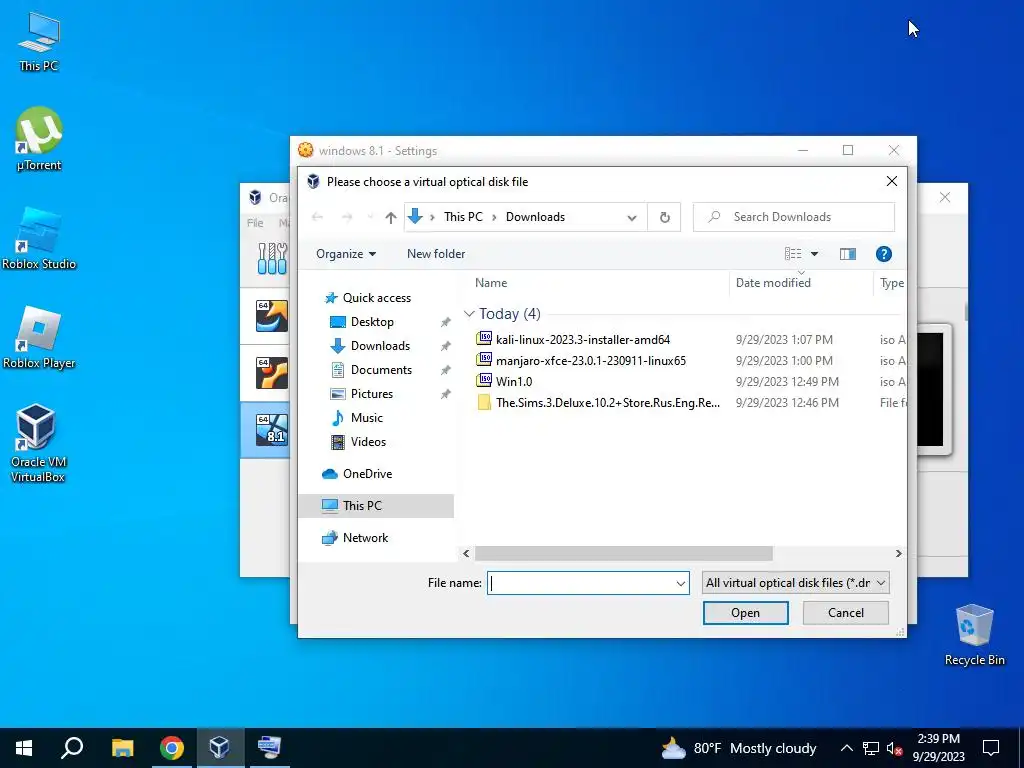This screenshot has height=768, width=1024.
Task: Click New folder
Action: click(x=436, y=254)
